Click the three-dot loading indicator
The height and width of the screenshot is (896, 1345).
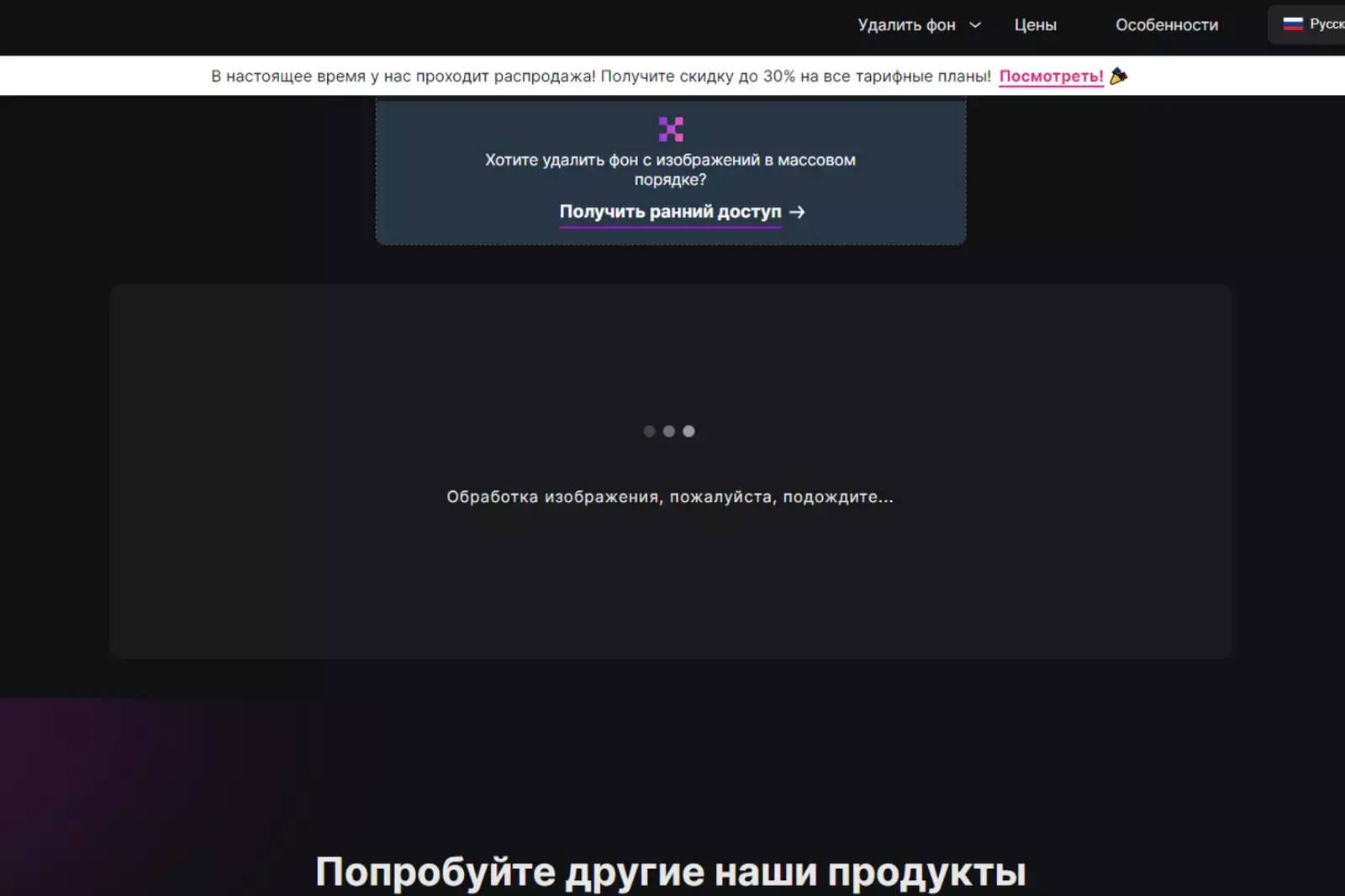[x=669, y=431]
